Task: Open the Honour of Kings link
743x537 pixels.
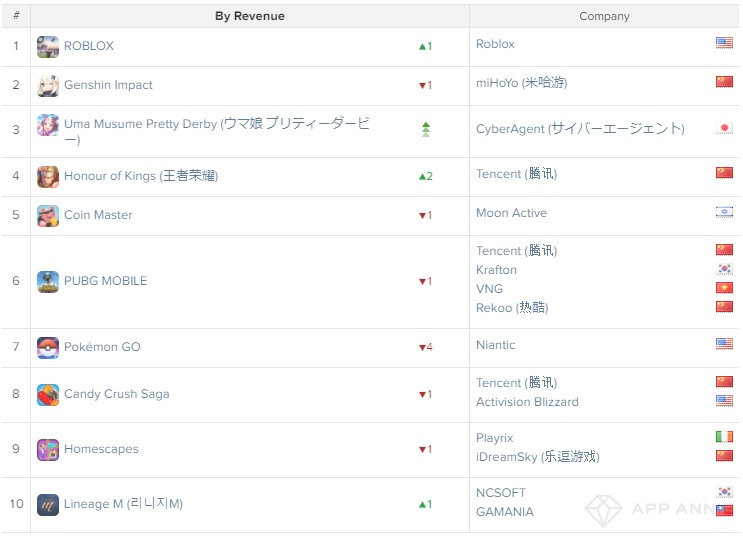Action: click(141, 176)
